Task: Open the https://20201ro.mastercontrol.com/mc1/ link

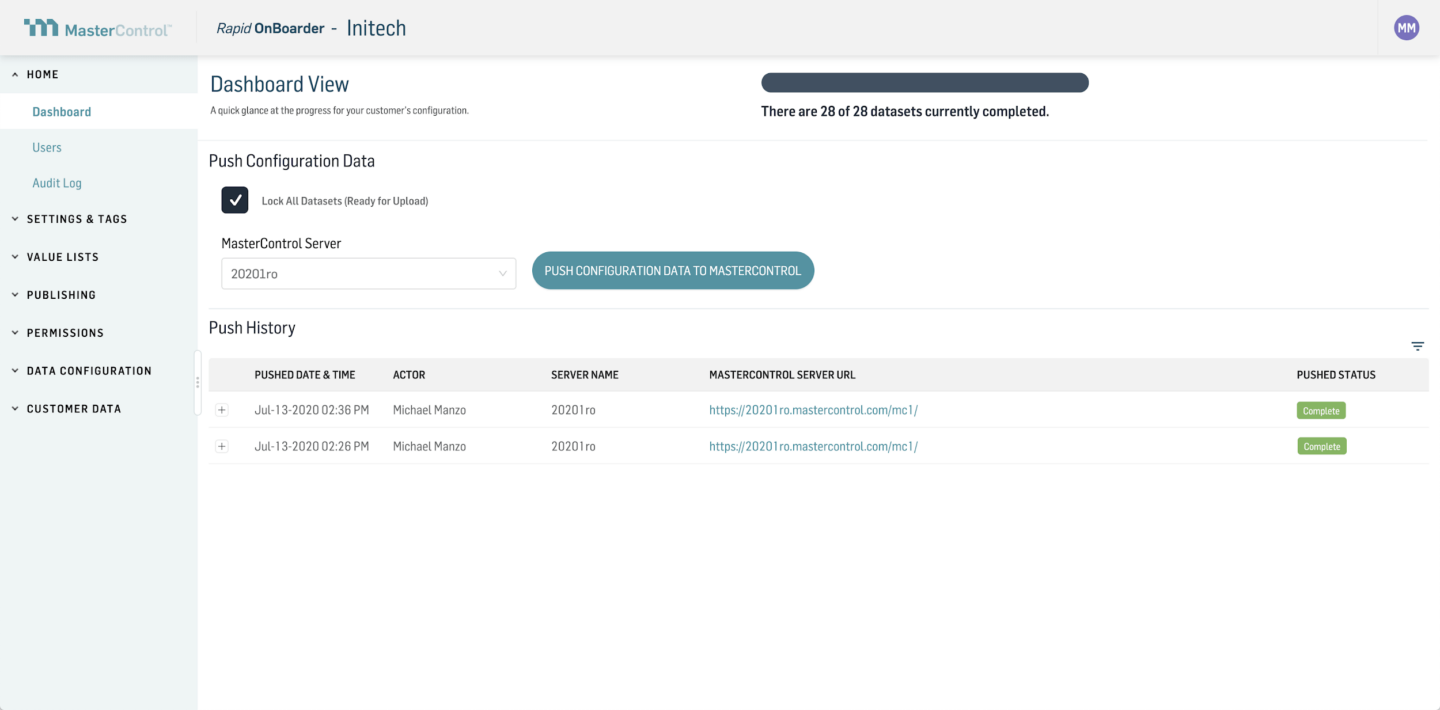Action: tap(813, 410)
